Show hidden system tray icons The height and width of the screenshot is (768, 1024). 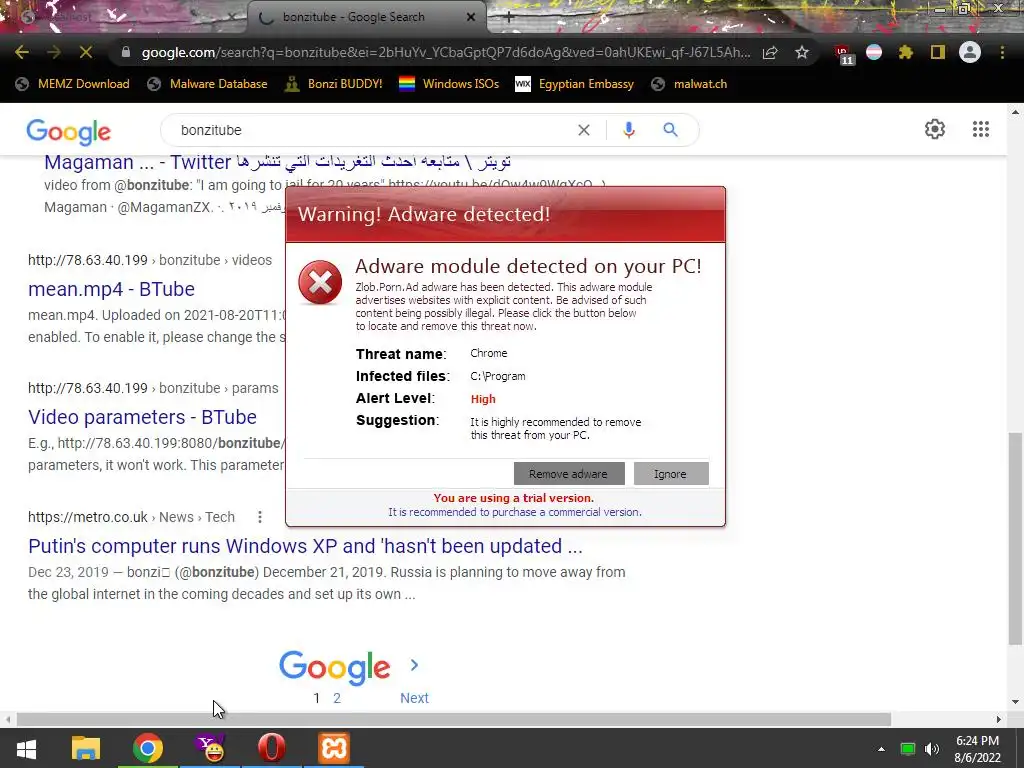coord(881,749)
